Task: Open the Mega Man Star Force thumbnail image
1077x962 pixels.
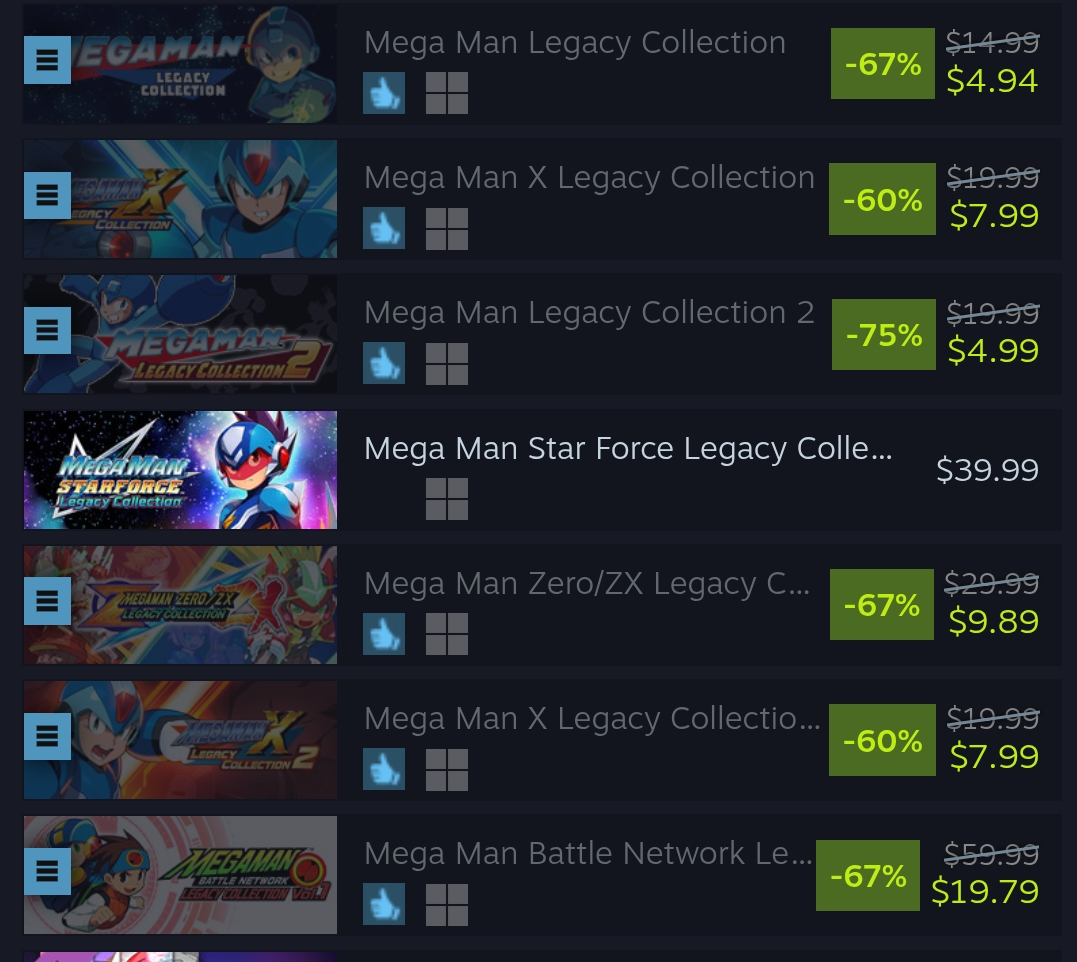Action: pos(180,469)
